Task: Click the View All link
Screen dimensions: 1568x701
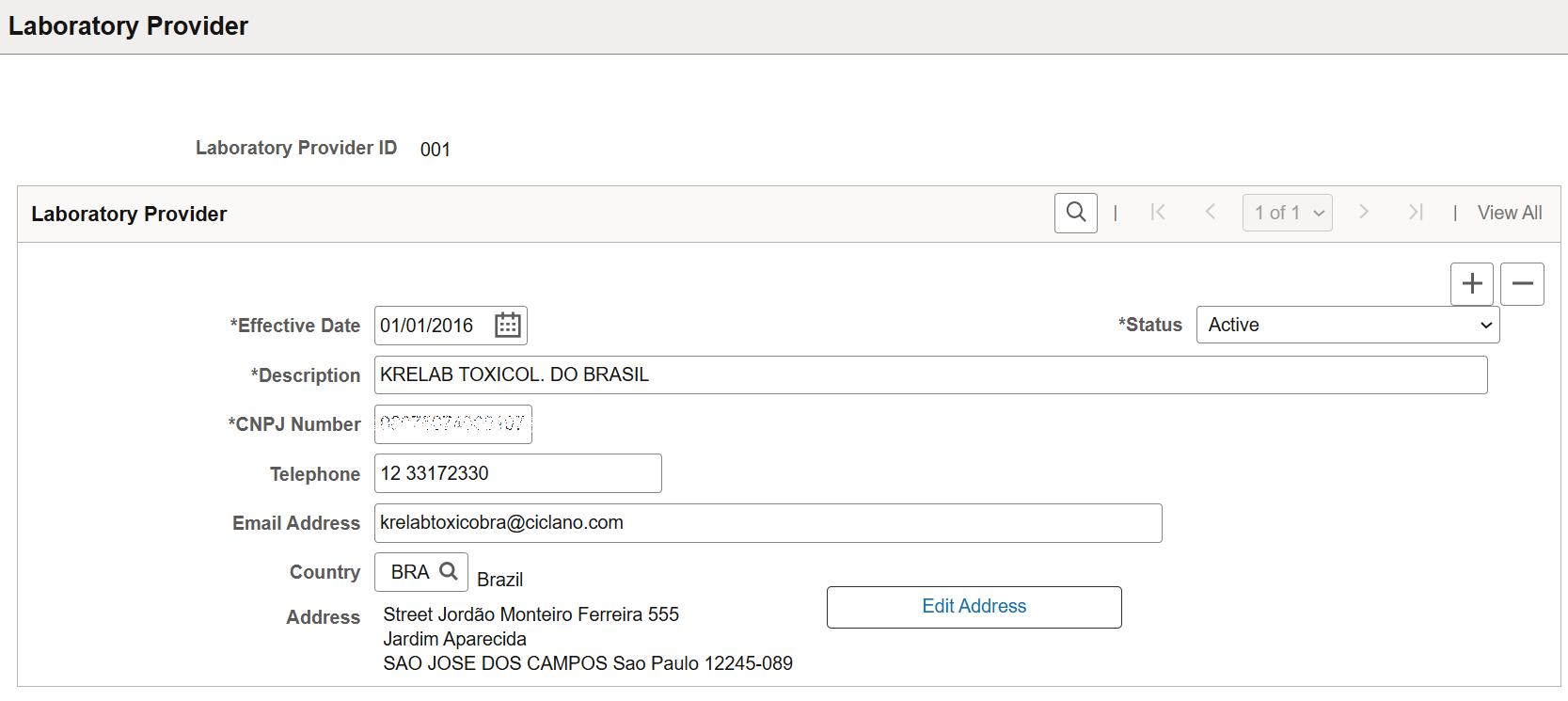Action: tap(1510, 213)
